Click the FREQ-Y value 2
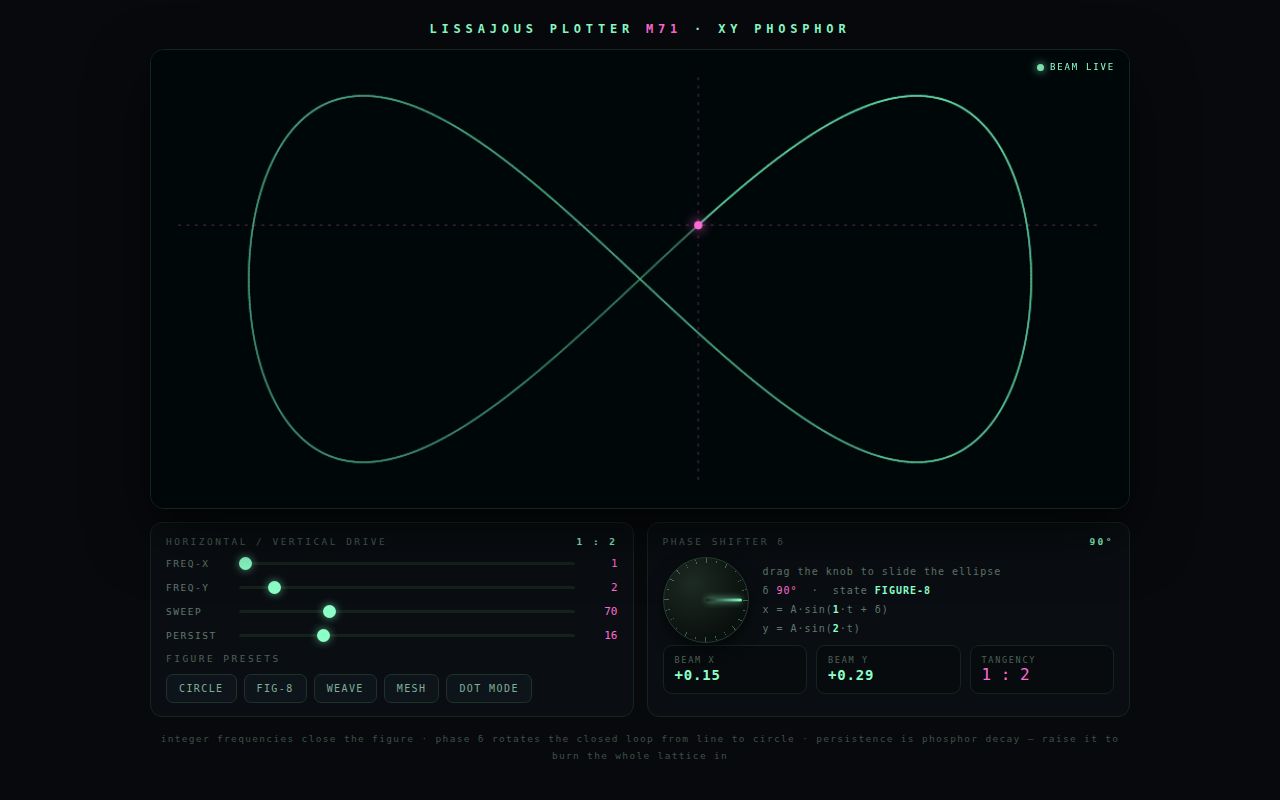Screen dimensions: 1280x800 coord(614,587)
